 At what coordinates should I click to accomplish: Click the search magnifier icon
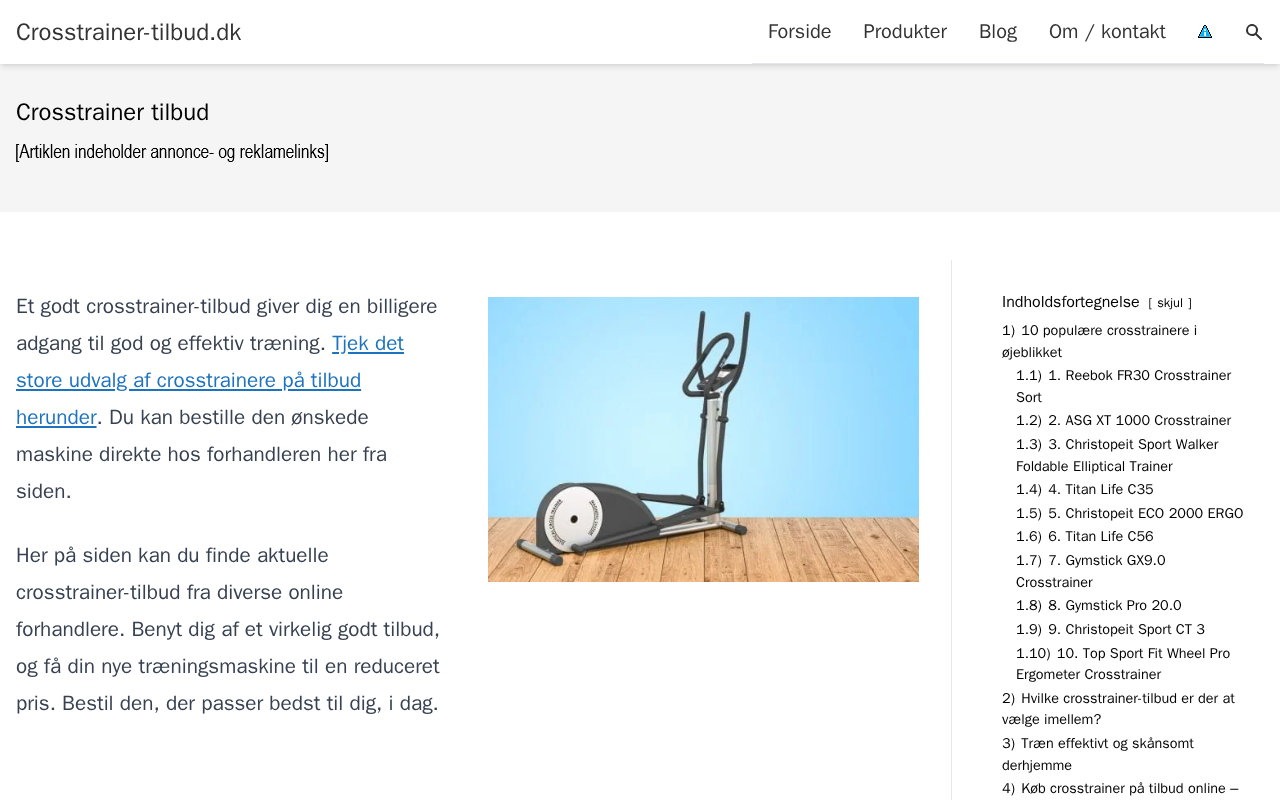point(1253,32)
